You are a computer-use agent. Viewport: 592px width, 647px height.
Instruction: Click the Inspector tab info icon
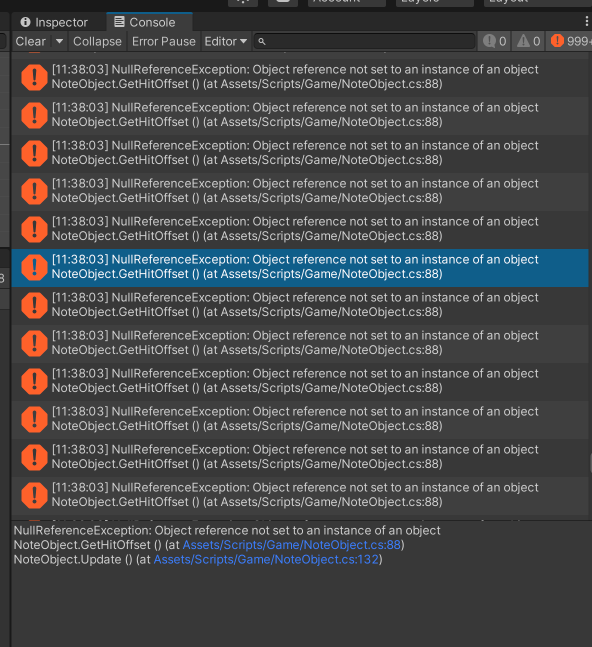(x=26, y=22)
